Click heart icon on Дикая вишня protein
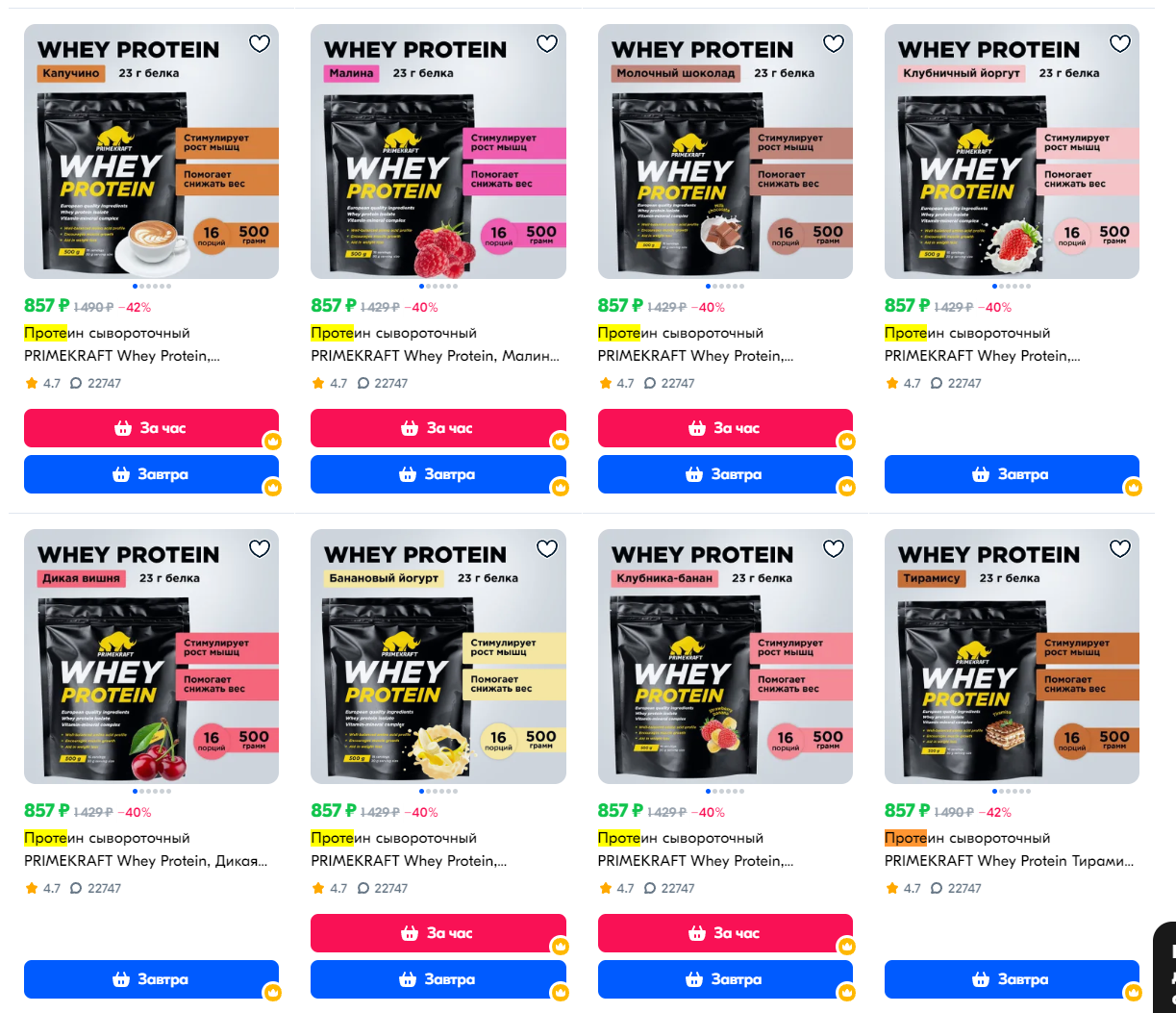This screenshot has width=1176, height=1013. pos(260,548)
